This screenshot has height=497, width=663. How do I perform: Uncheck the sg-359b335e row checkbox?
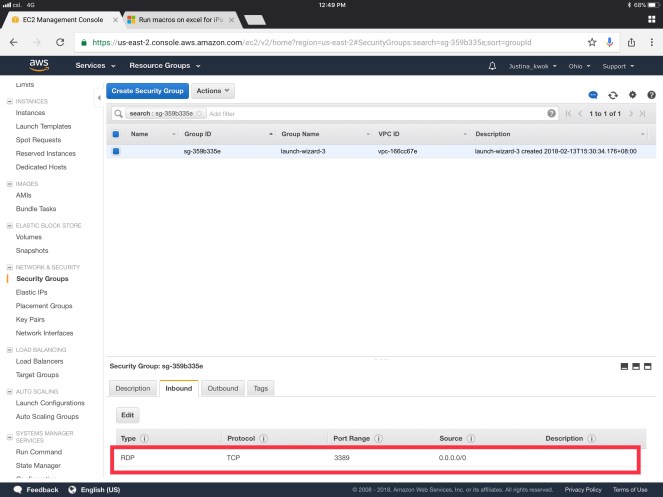pos(116,151)
